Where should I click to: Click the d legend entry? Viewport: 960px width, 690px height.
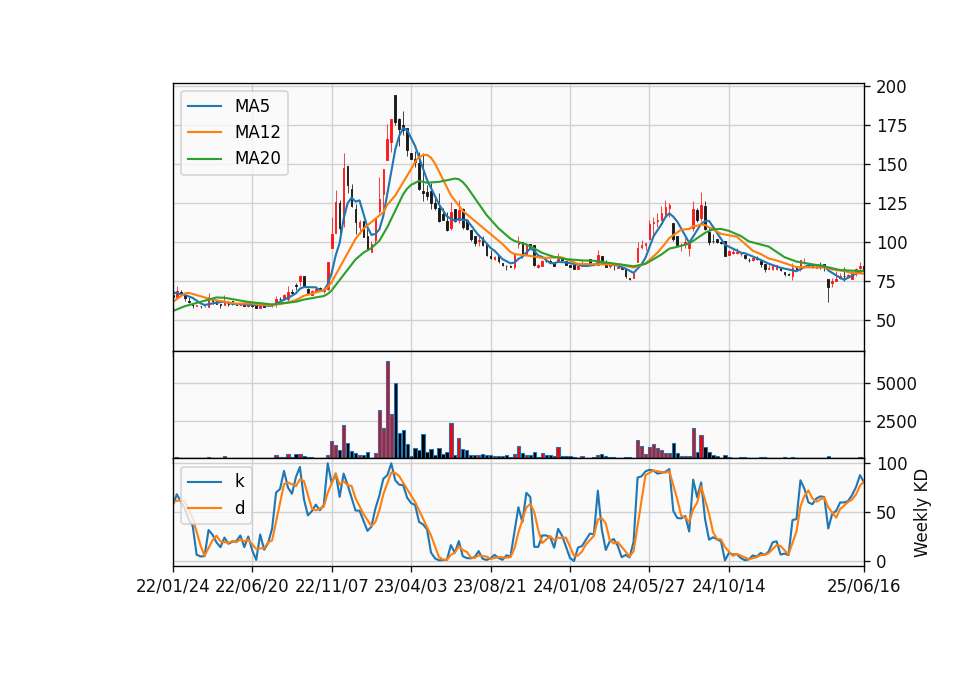[216, 508]
